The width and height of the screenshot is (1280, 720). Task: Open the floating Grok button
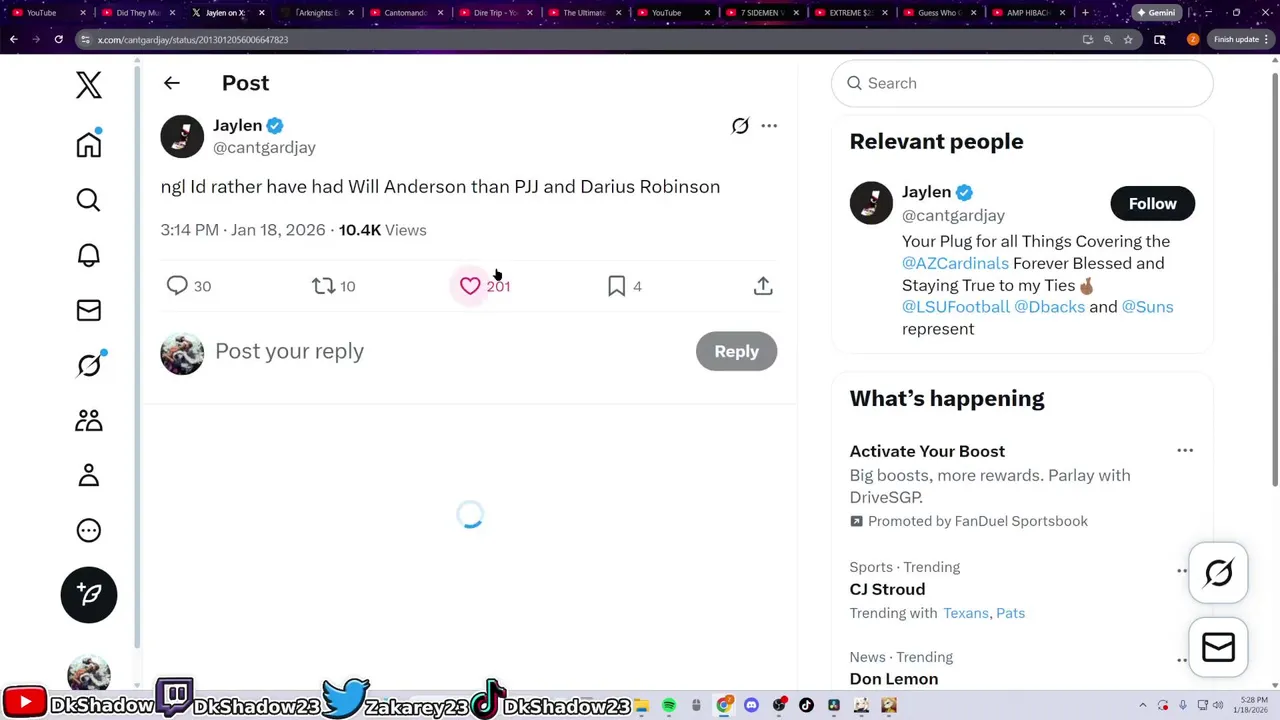point(1218,573)
